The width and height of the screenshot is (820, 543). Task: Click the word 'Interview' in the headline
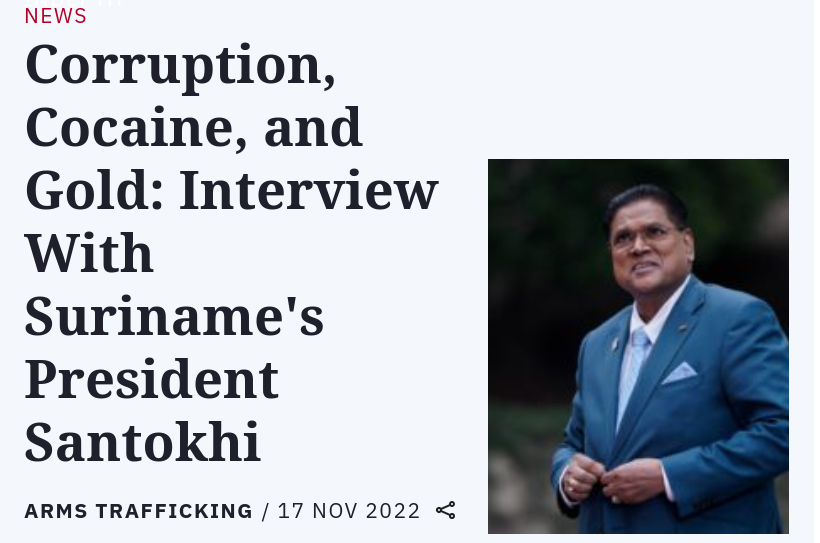point(309,191)
